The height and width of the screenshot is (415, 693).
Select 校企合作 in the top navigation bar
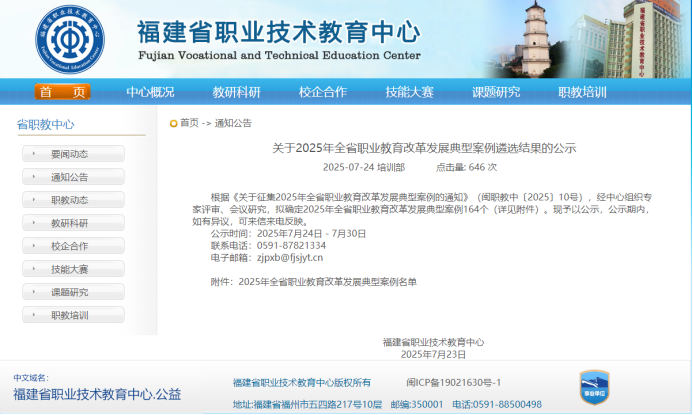tap(323, 92)
